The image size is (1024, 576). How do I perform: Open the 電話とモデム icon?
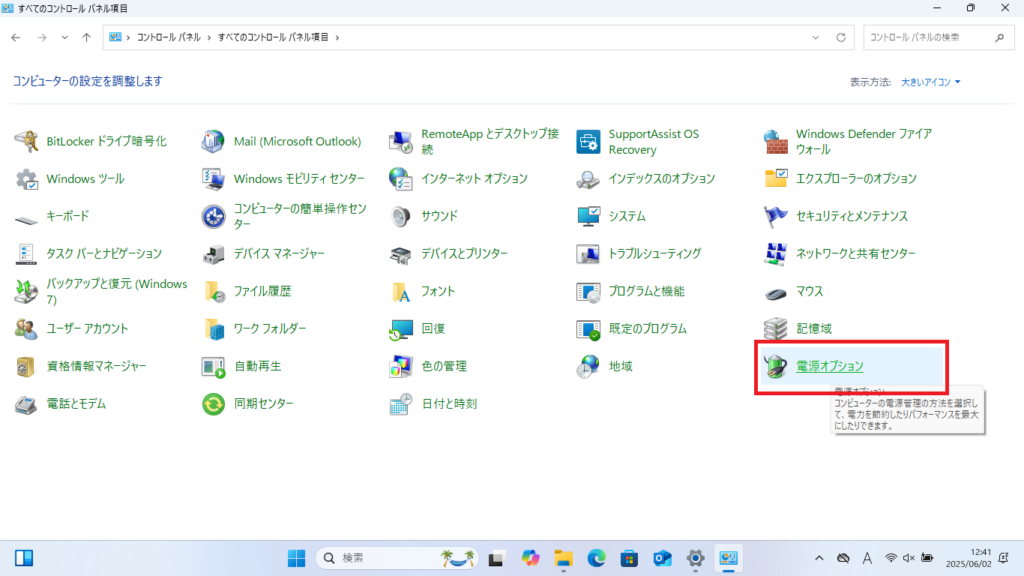pos(26,404)
